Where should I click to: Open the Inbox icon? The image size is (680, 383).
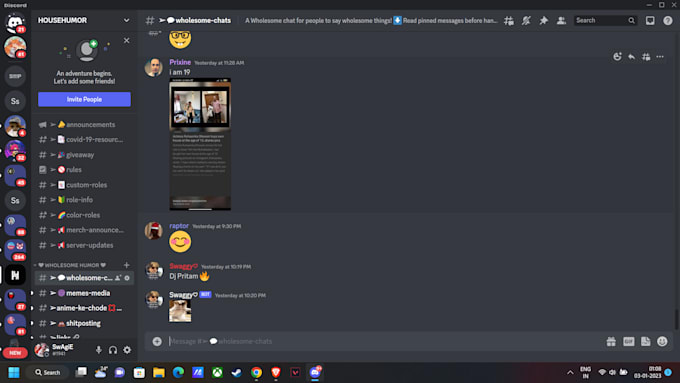pos(650,20)
